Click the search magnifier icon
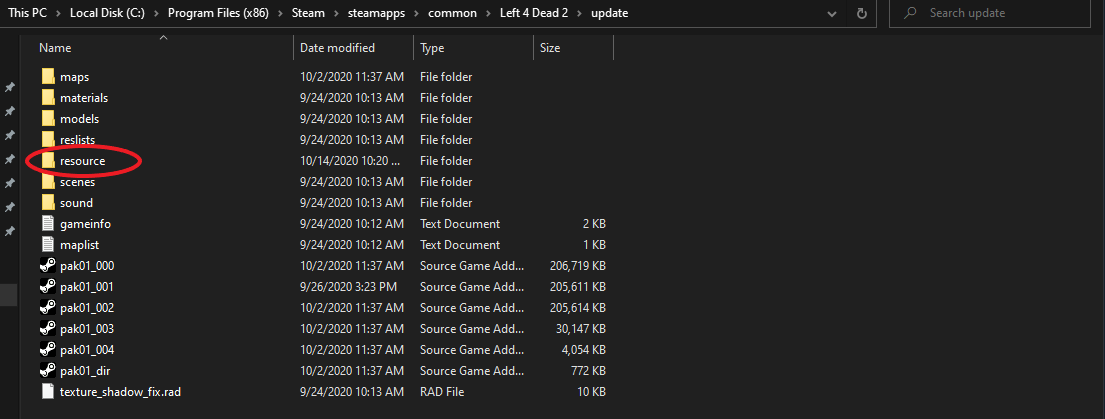1105x419 pixels. click(911, 13)
